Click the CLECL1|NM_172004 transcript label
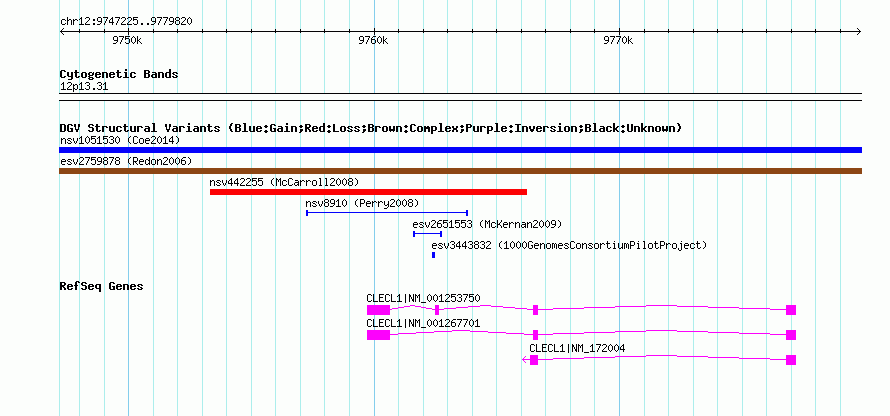The width and height of the screenshot is (890, 416). [x=577, y=348]
